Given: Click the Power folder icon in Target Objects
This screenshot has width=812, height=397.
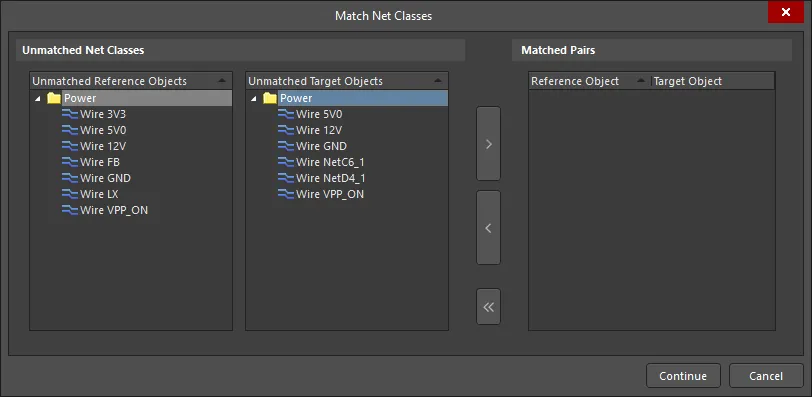Looking at the screenshot, I should click(270, 98).
